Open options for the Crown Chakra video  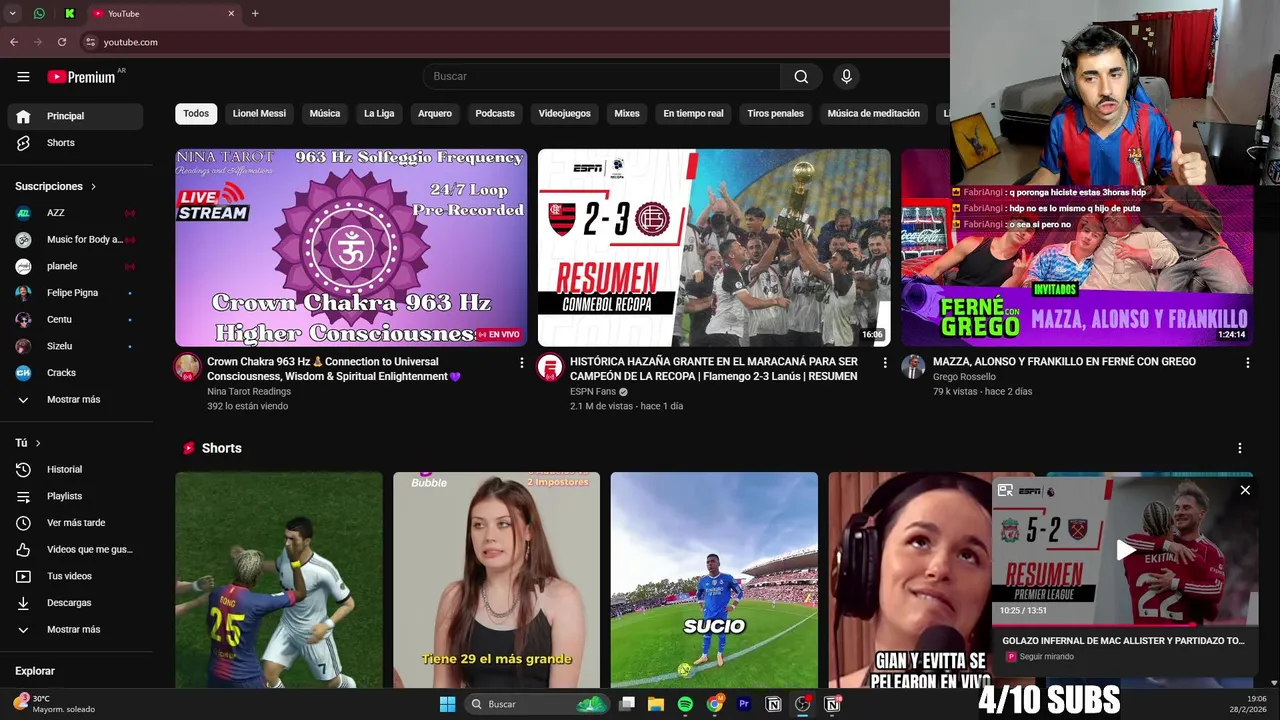click(x=521, y=363)
